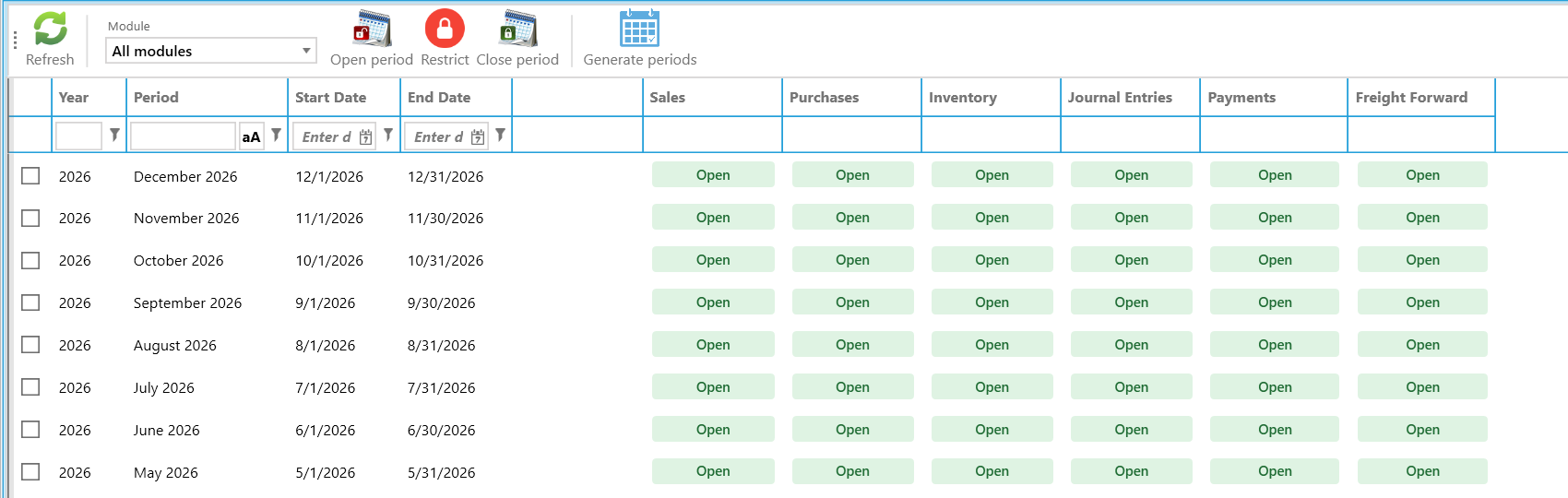The width and height of the screenshot is (1568, 498).
Task: Open the Period column filter funnel
Action: tap(276, 135)
